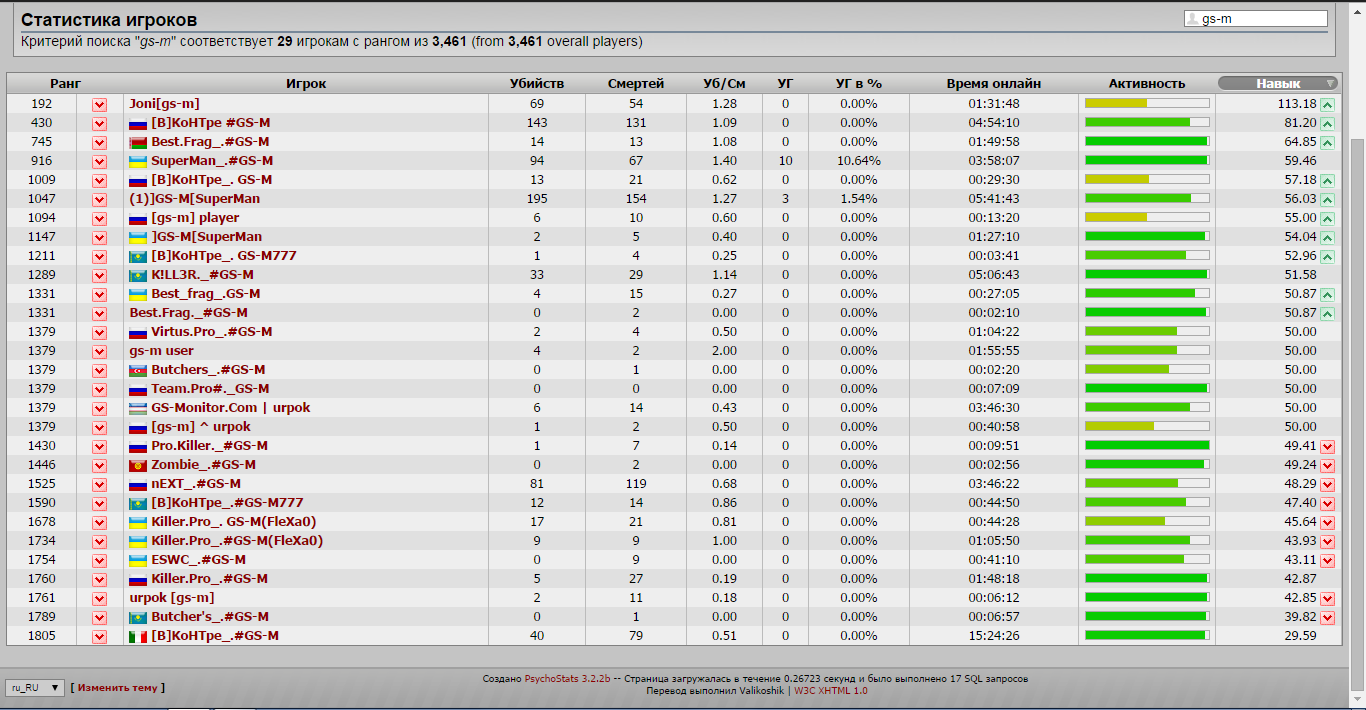
Task: Open W3C XHTML 1.0 footer link
Action: coord(831,691)
